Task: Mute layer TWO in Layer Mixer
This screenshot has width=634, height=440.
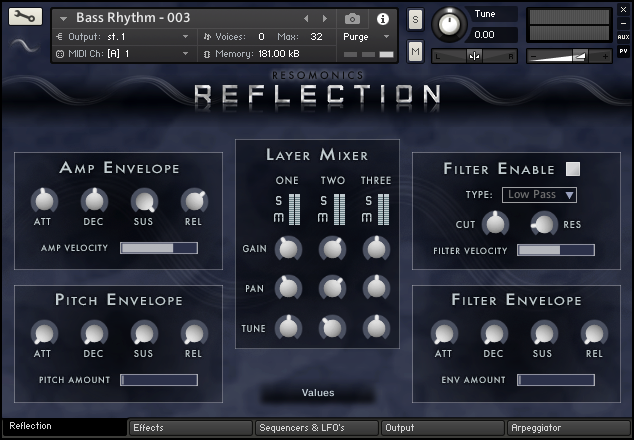Action: [323, 218]
